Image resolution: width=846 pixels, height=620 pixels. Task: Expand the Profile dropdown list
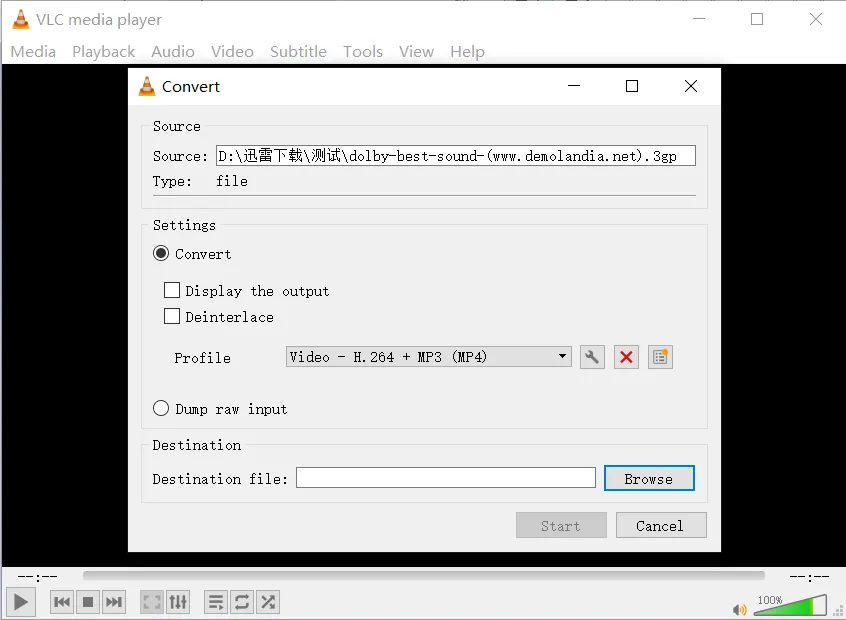562,357
